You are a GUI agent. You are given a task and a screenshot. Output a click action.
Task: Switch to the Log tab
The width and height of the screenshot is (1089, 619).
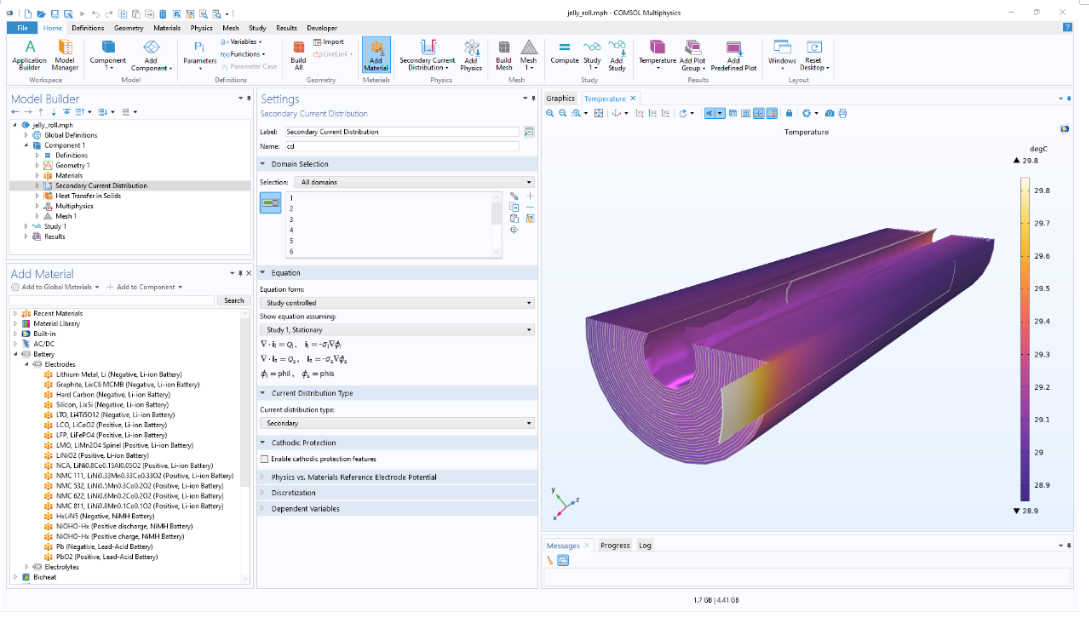645,545
